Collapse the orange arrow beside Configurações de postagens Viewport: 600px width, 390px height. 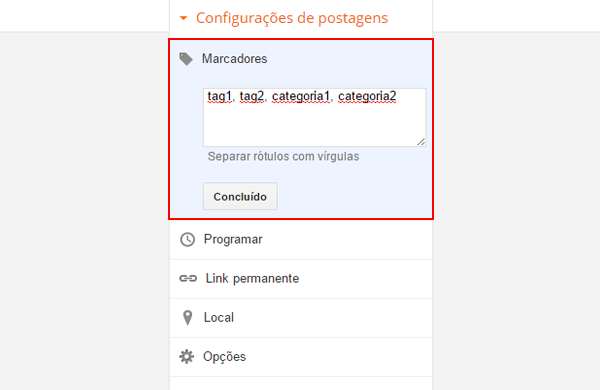(184, 18)
